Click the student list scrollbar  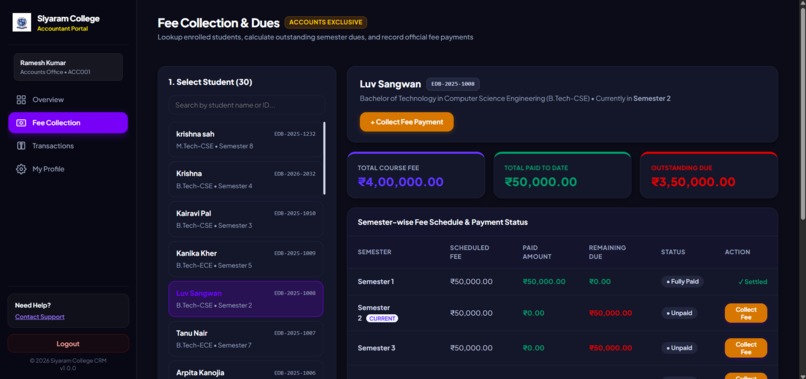pos(324,158)
